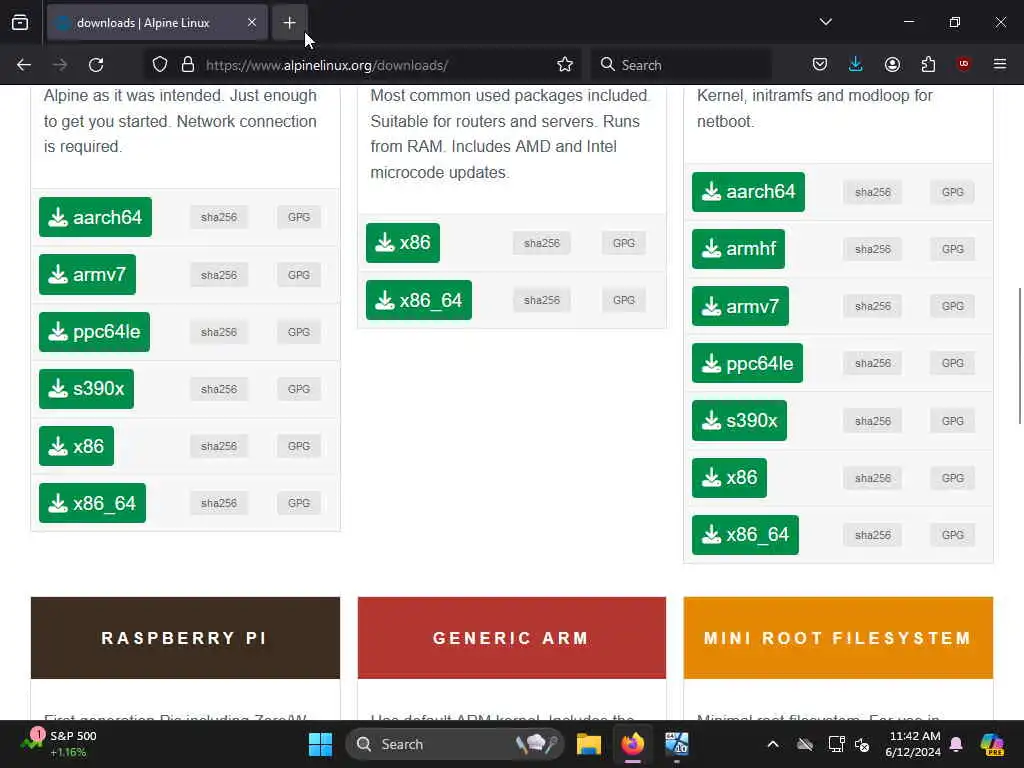Download aarch64 in the left column
Image resolution: width=1024 pixels, height=768 pixels.
[x=95, y=217]
